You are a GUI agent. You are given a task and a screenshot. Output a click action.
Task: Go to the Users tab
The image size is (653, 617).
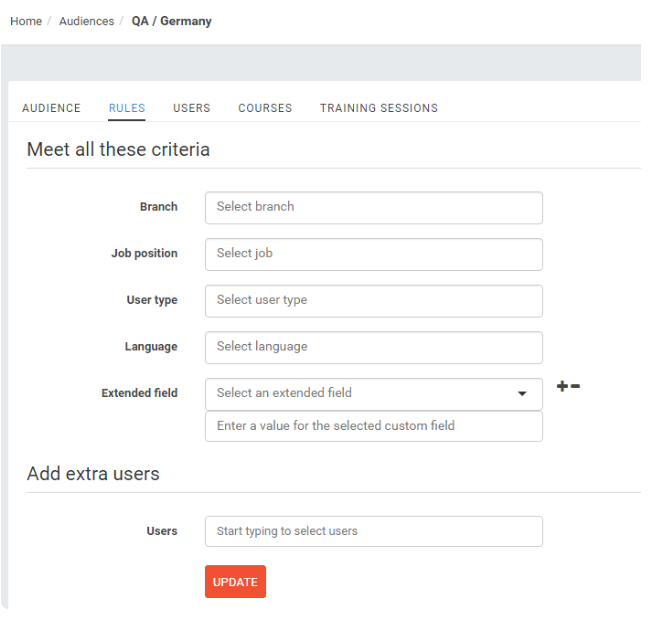pyautogui.click(x=192, y=108)
